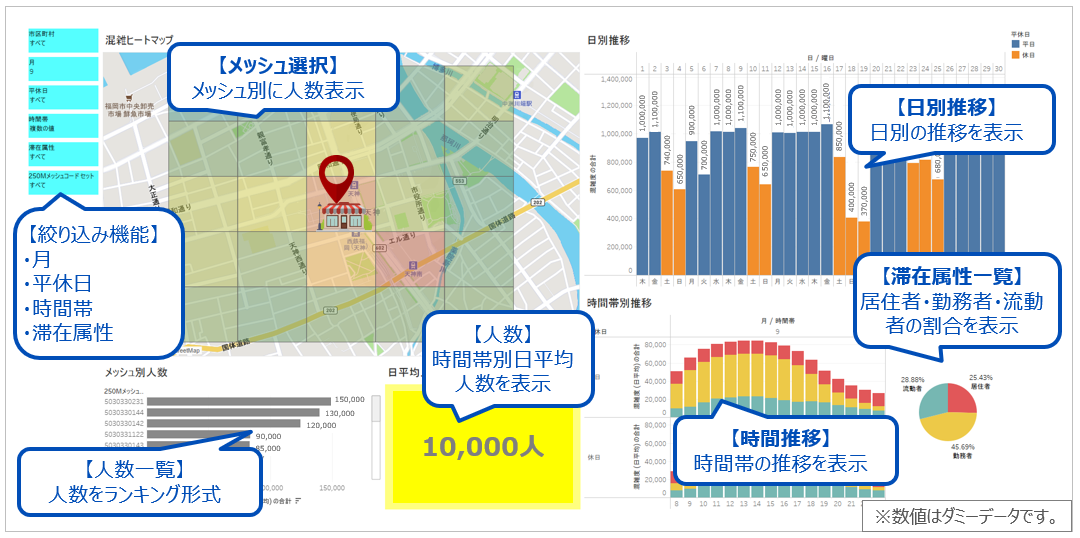Viewport: 1080px width, 538px height.
Task: Select the teal 流動者 pie slice
Action: 933,401
